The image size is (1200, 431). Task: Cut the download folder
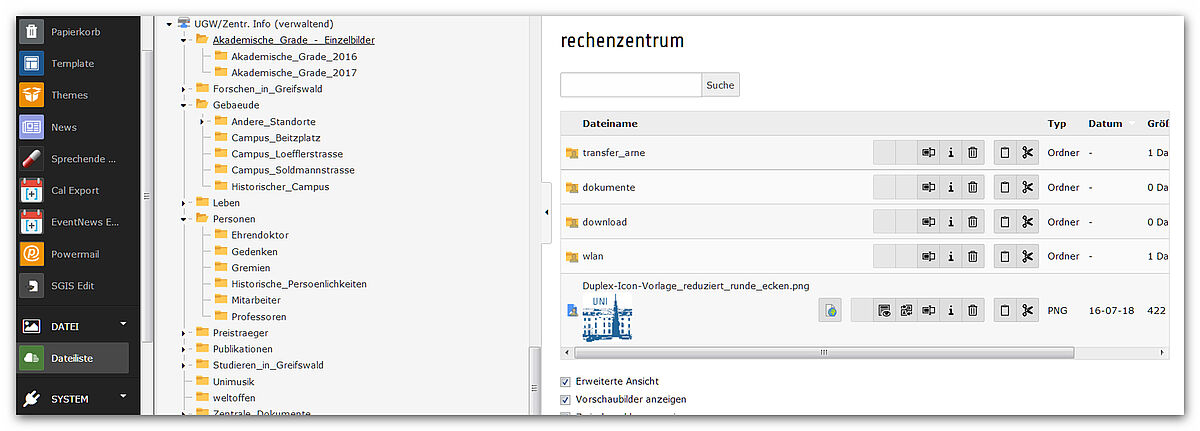[1027, 222]
